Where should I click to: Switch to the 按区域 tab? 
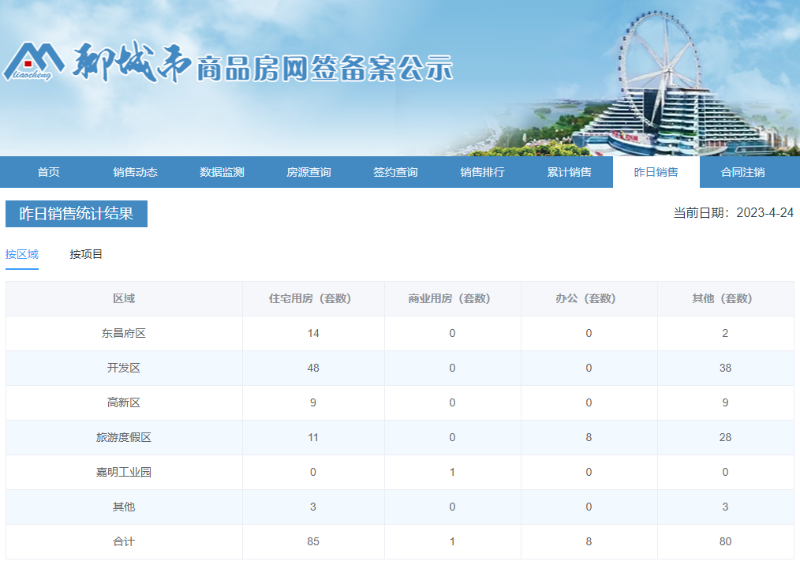[x=22, y=254]
